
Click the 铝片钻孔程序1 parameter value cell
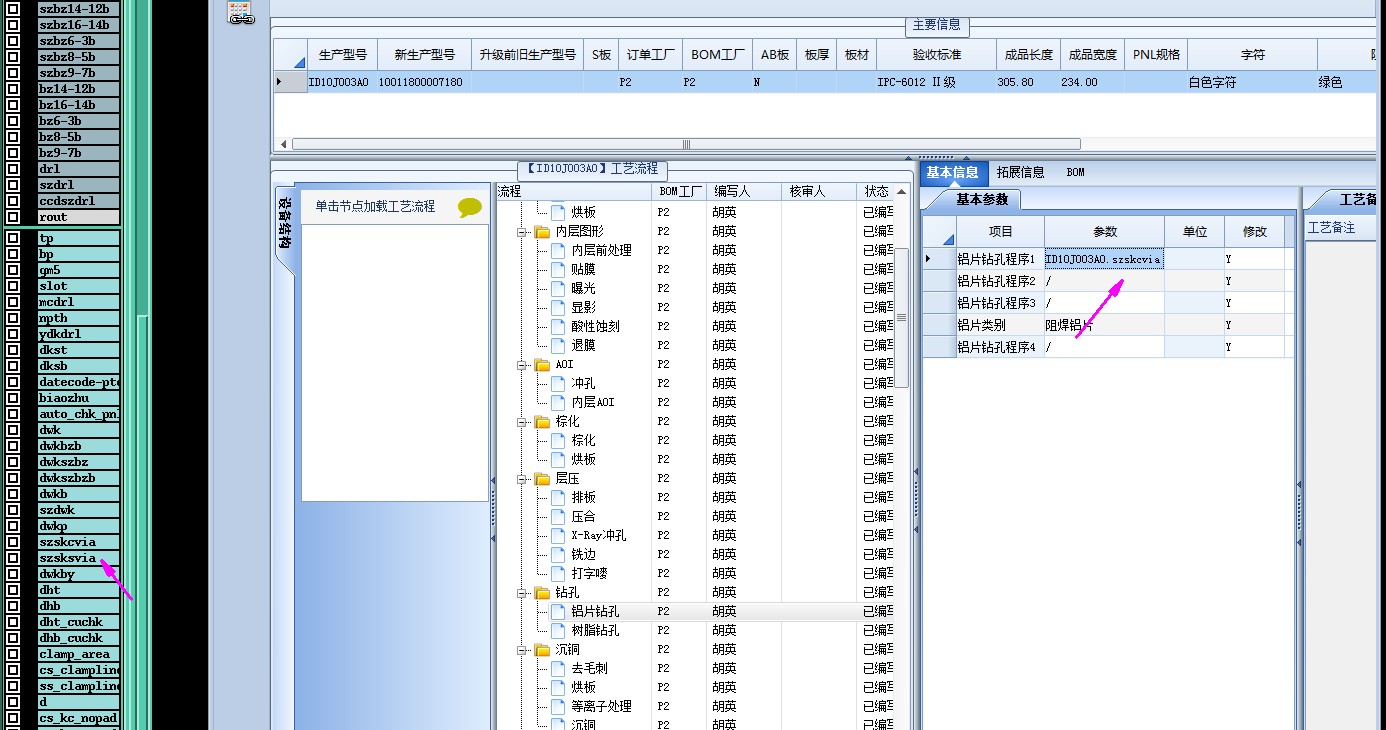tap(1104, 259)
